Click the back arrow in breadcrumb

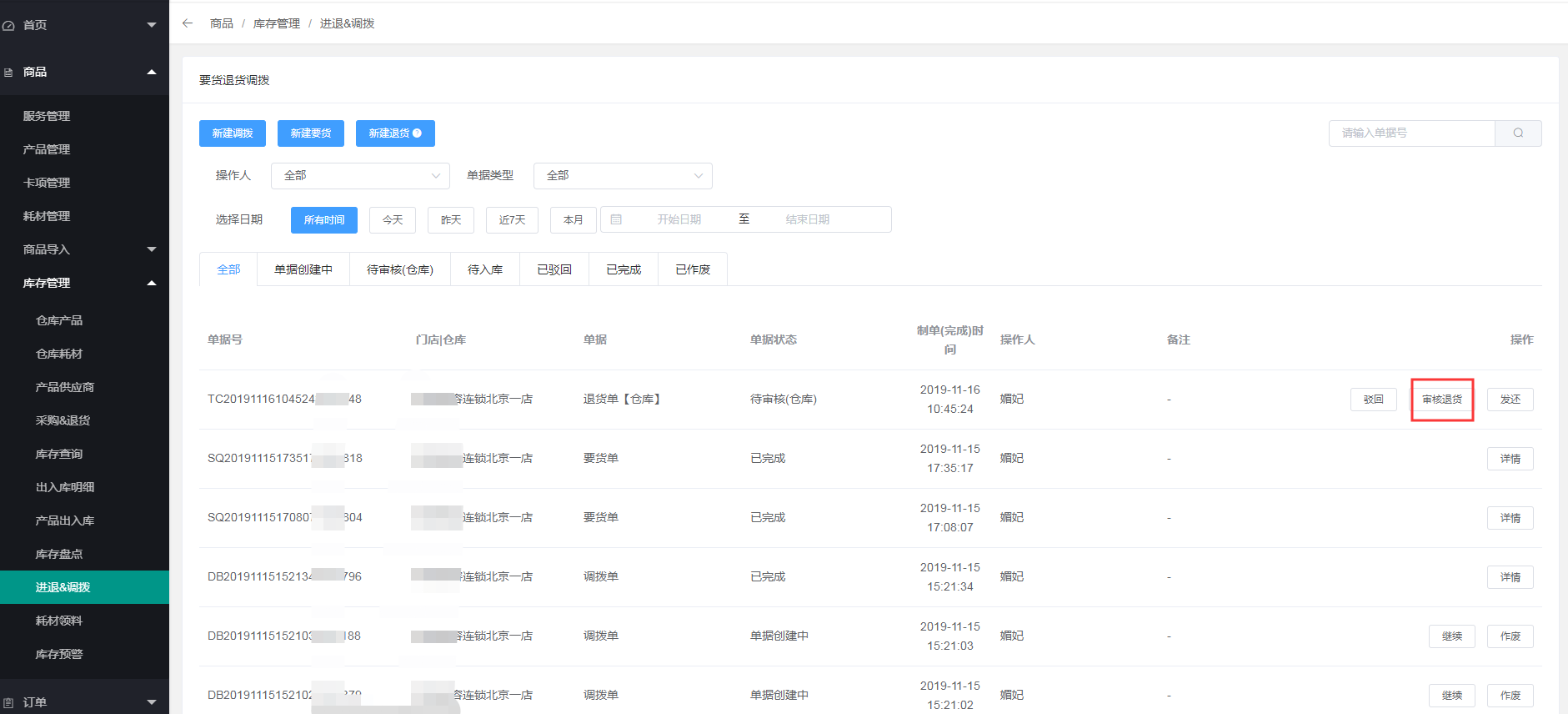pos(188,23)
